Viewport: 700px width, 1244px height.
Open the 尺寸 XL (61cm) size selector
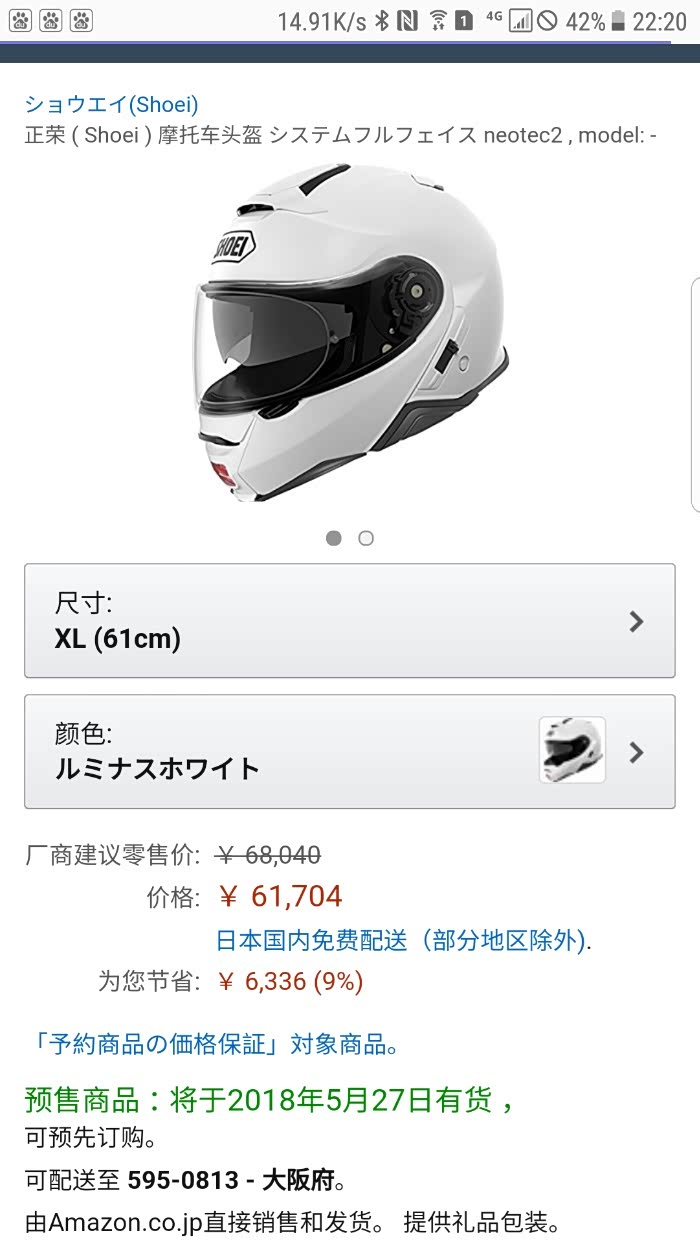[x=350, y=621]
